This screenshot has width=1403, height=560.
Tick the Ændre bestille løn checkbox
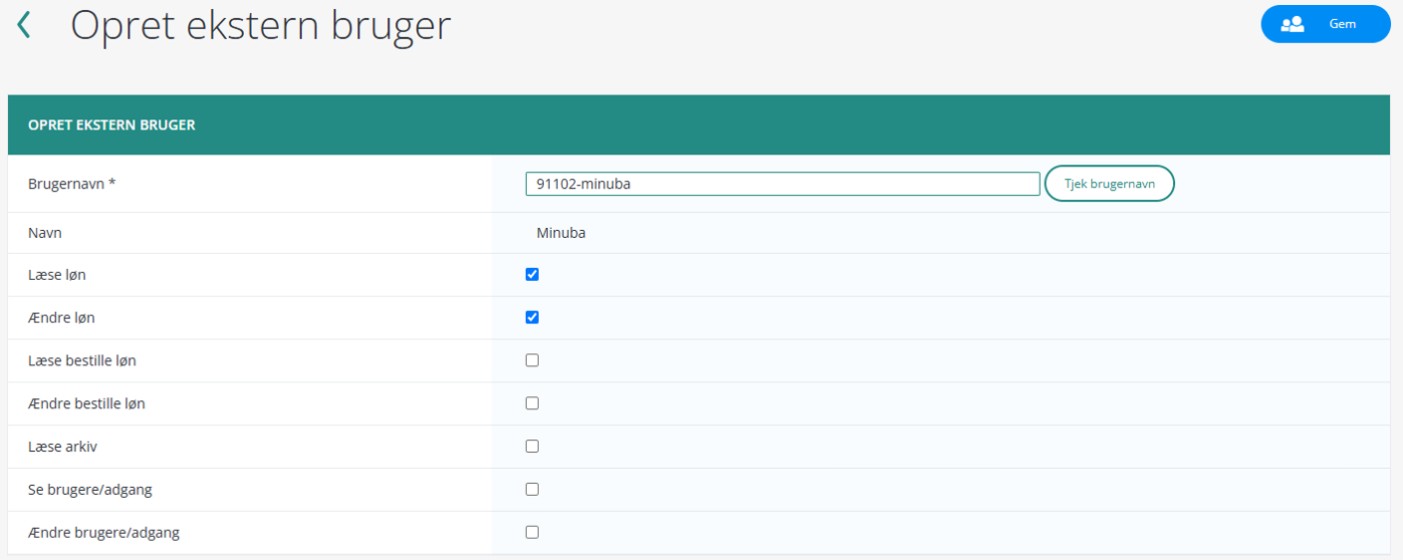coord(532,403)
